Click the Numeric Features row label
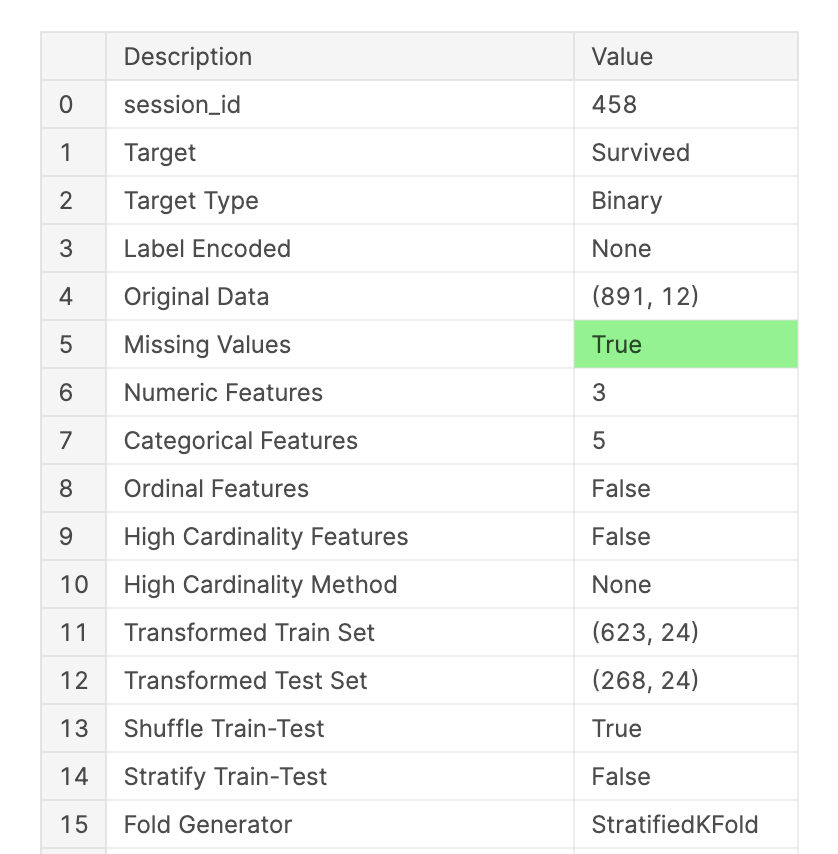The height and width of the screenshot is (854, 838). pyautogui.click(x=223, y=393)
